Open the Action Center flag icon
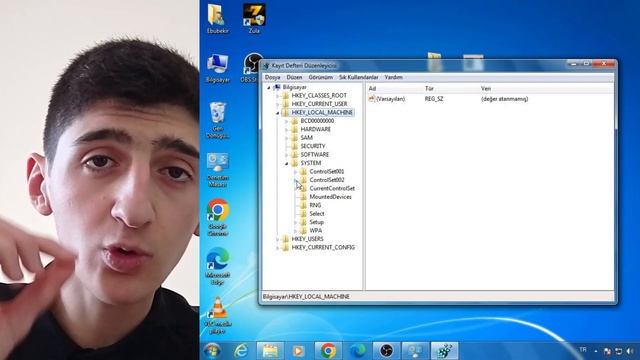The image size is (640, 360). coord(607,351)
